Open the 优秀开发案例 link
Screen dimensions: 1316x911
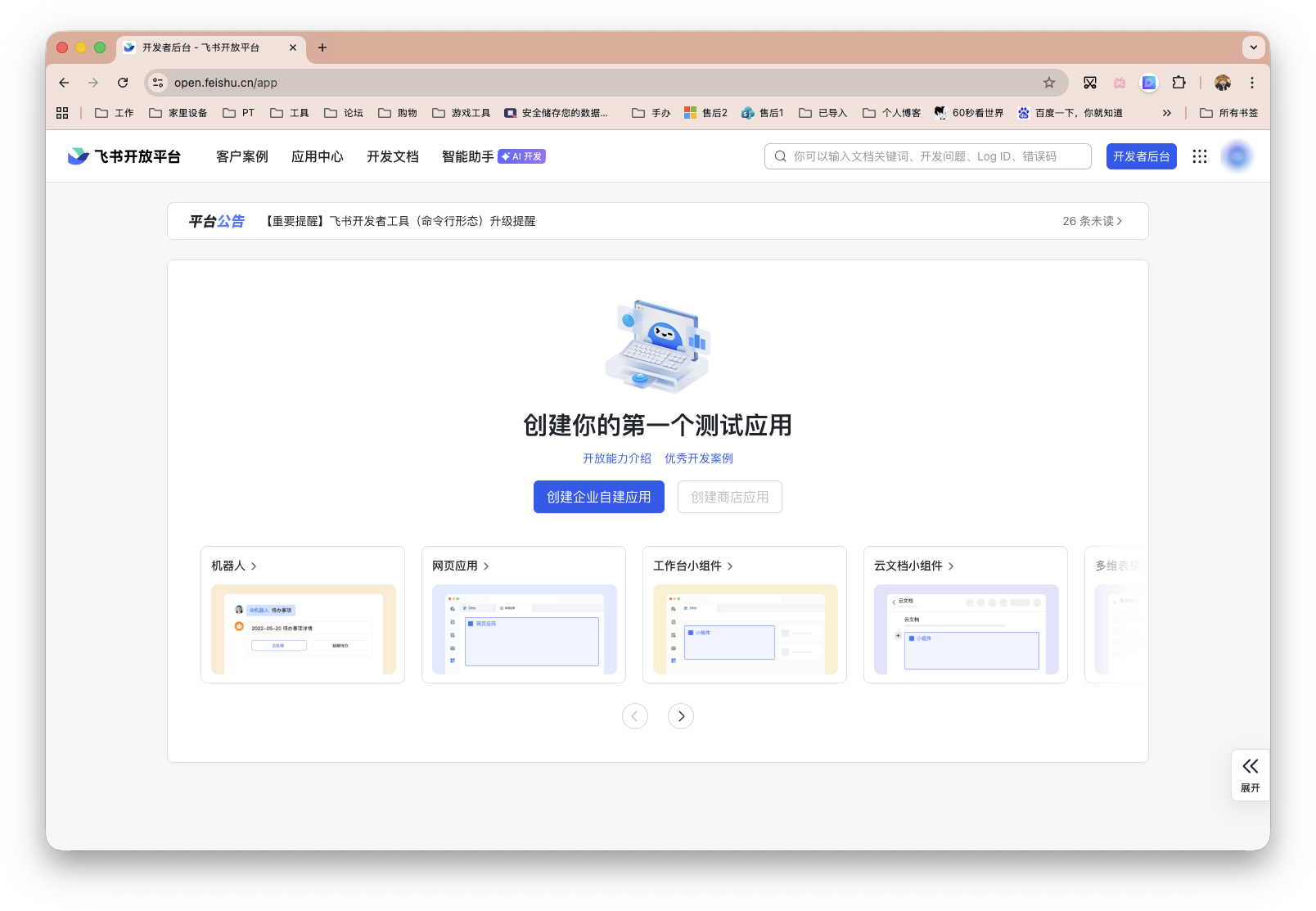[699, 458]
